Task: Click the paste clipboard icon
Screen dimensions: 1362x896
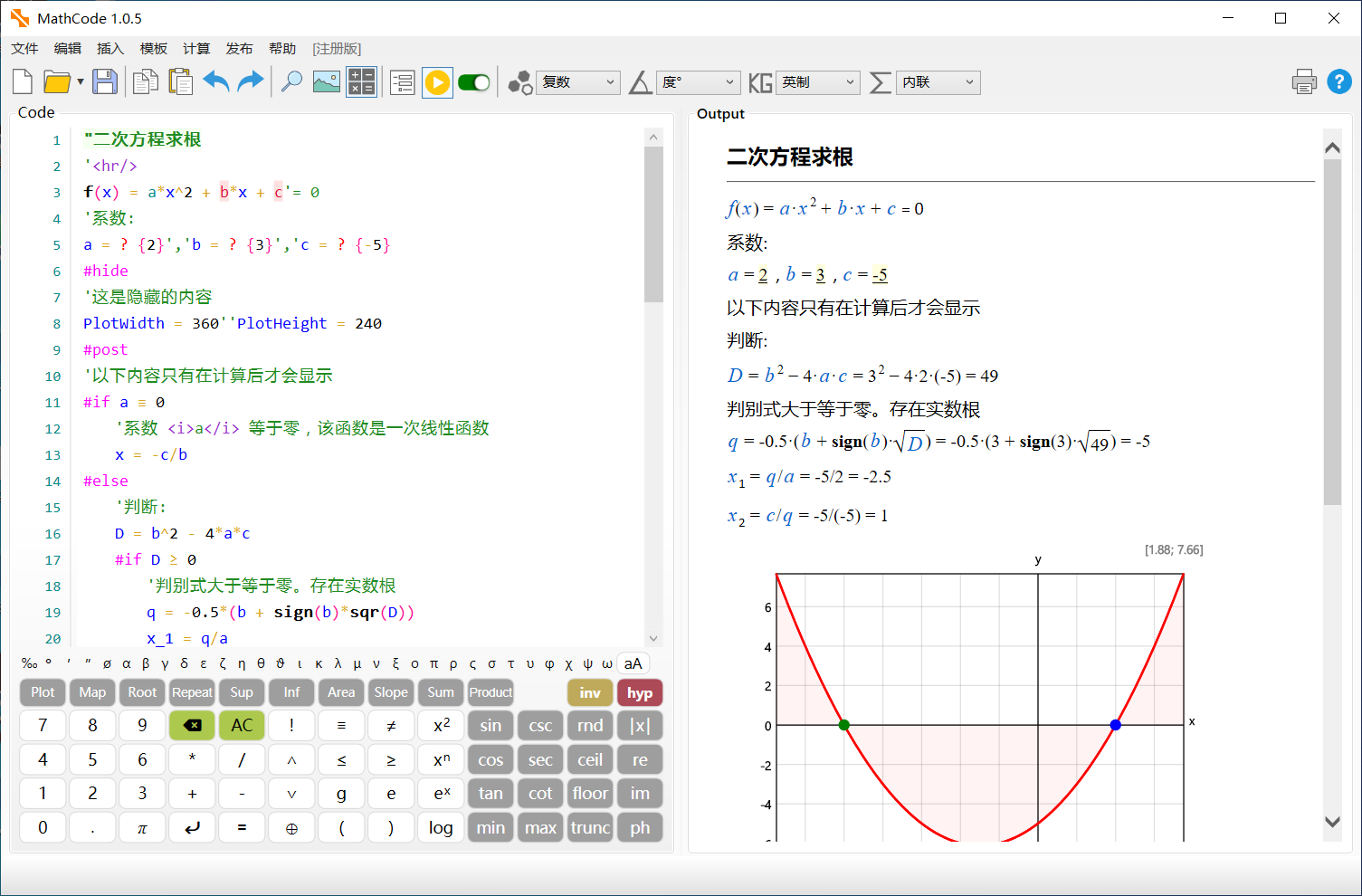Action: (181, 82)
